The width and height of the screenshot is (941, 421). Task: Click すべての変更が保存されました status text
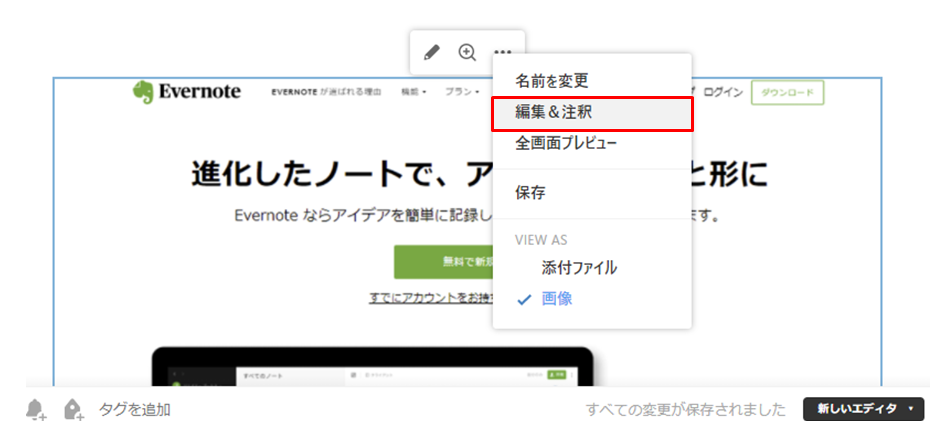(685, 410)
